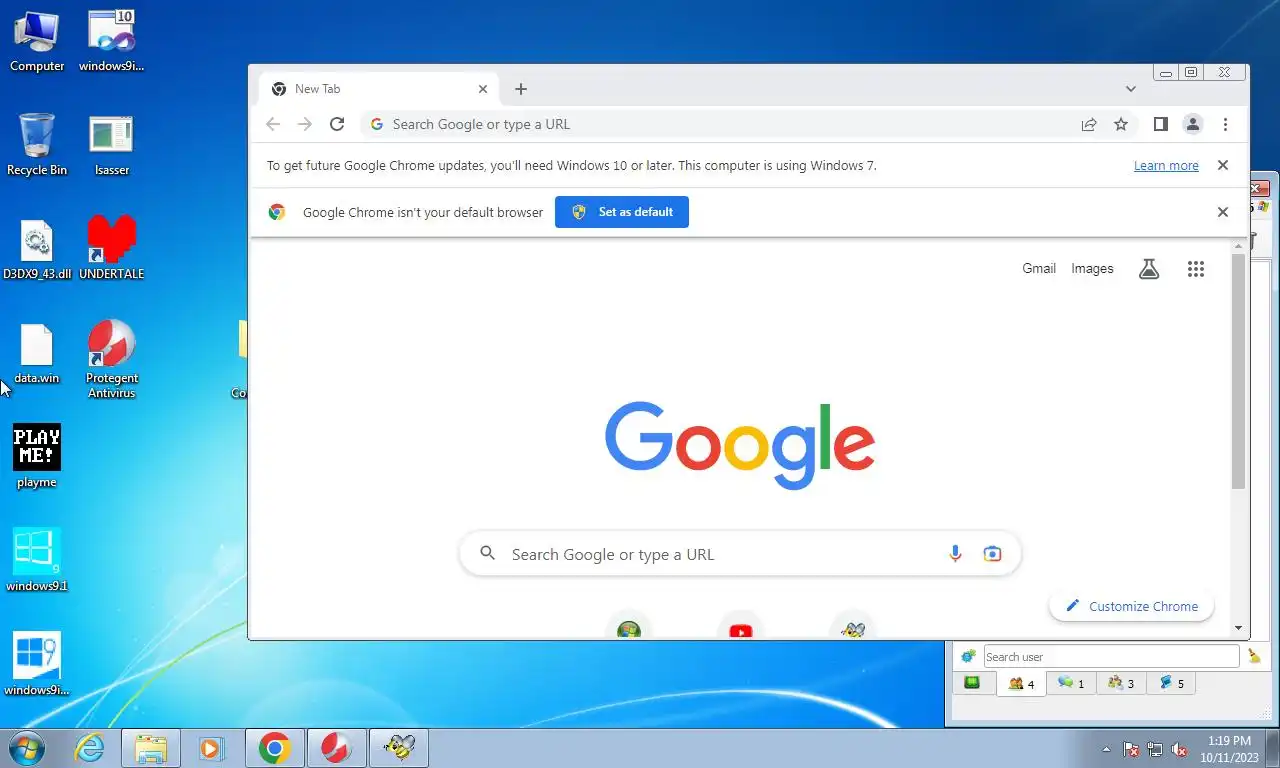Click the broom icon beside Search user

pos(1254,657)
